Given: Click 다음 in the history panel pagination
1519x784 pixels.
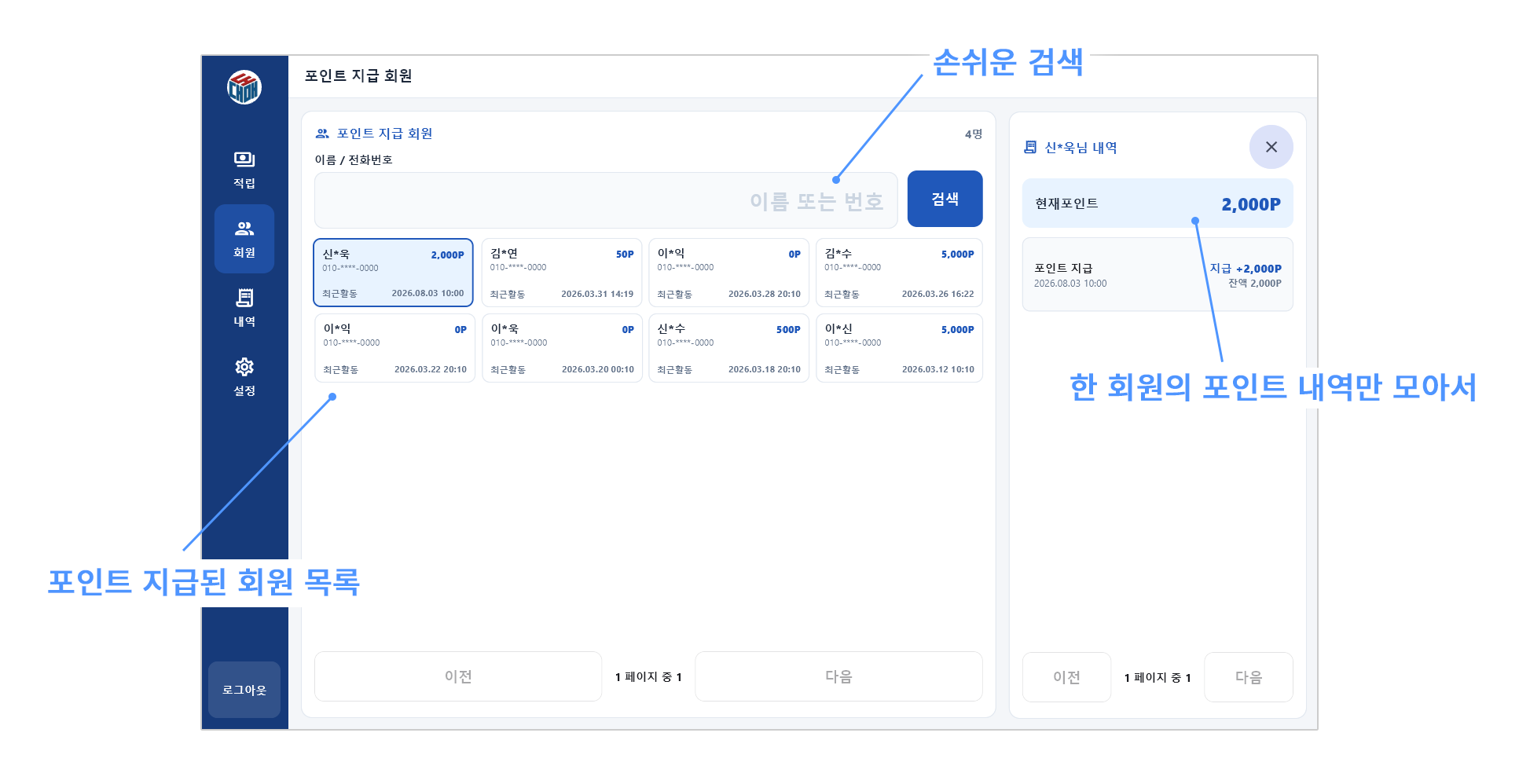Looking at the screenshot, I should coord(1248,677).
